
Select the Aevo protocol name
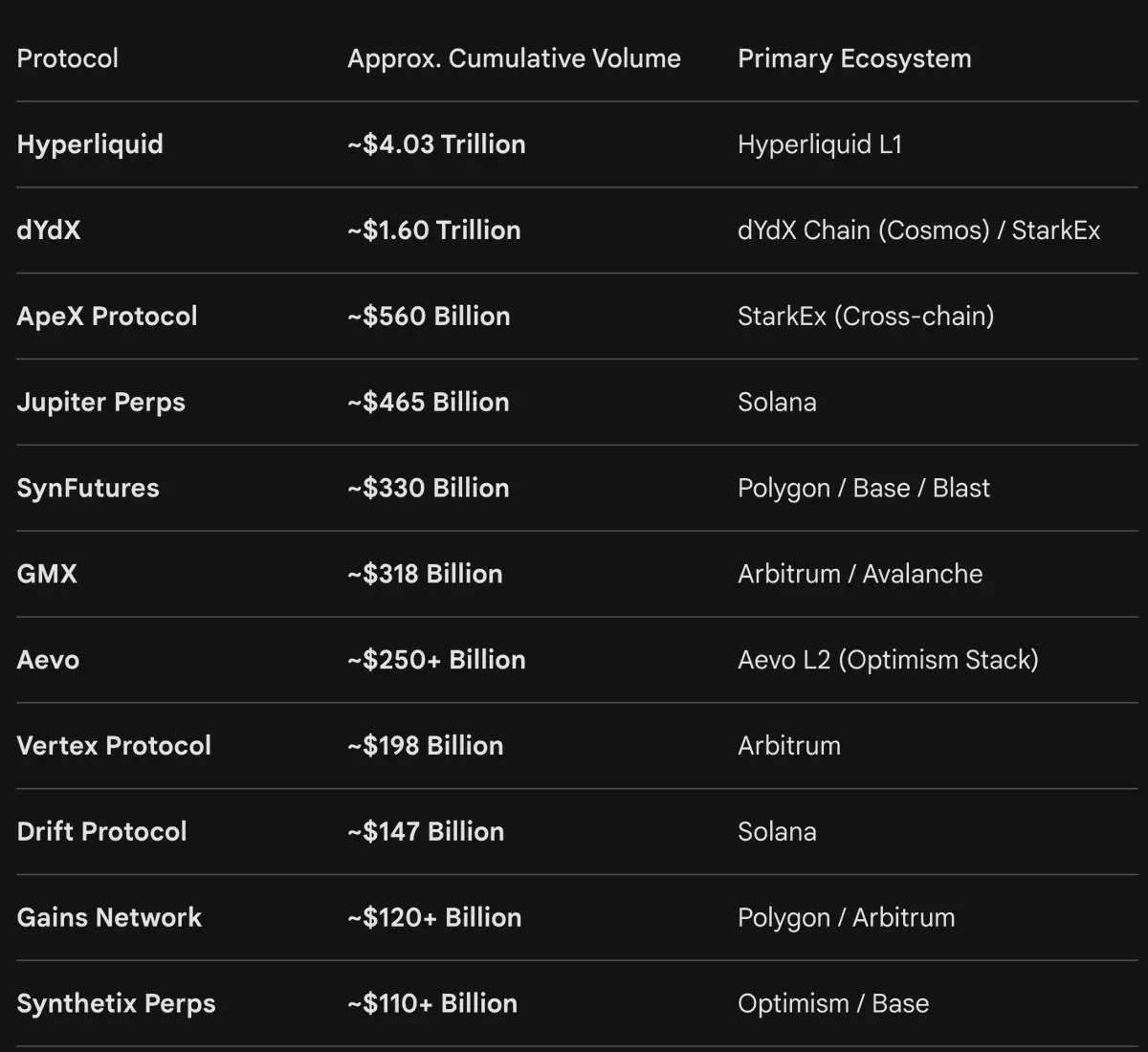pyautogui.click(x=48, y=660)
